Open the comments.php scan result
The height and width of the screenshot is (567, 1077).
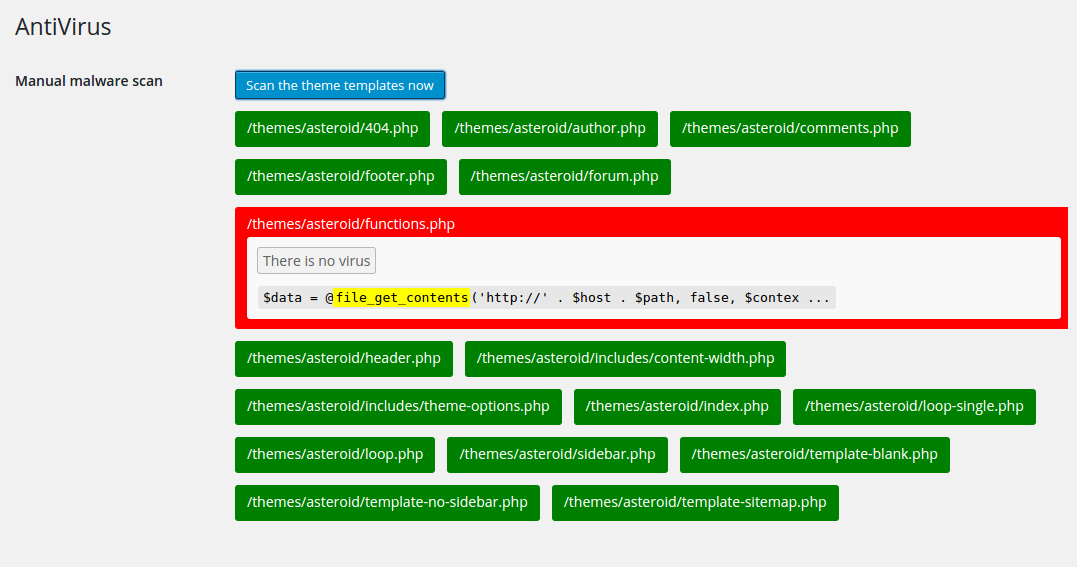click(x=790, y=128)
